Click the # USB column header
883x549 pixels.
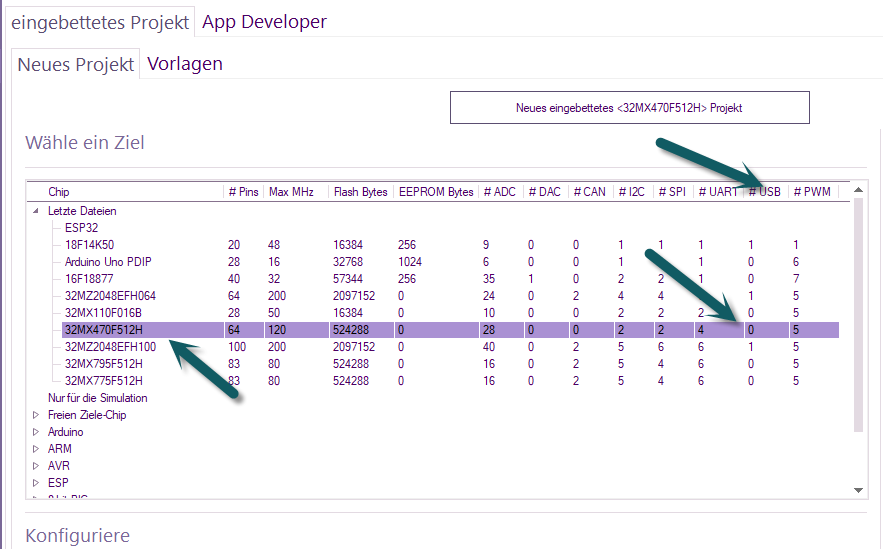tap(765, 192)
